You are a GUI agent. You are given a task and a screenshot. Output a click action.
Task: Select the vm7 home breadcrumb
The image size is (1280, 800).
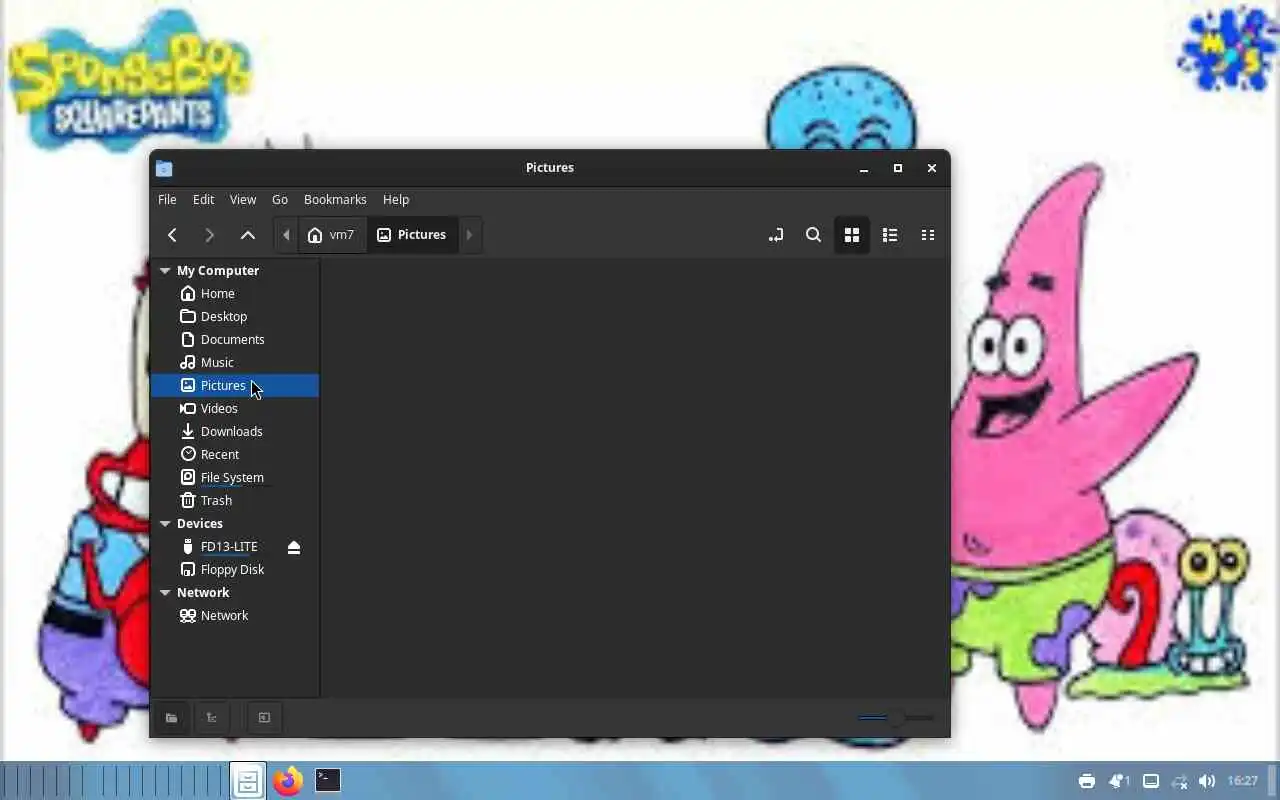tap(332, 235)
